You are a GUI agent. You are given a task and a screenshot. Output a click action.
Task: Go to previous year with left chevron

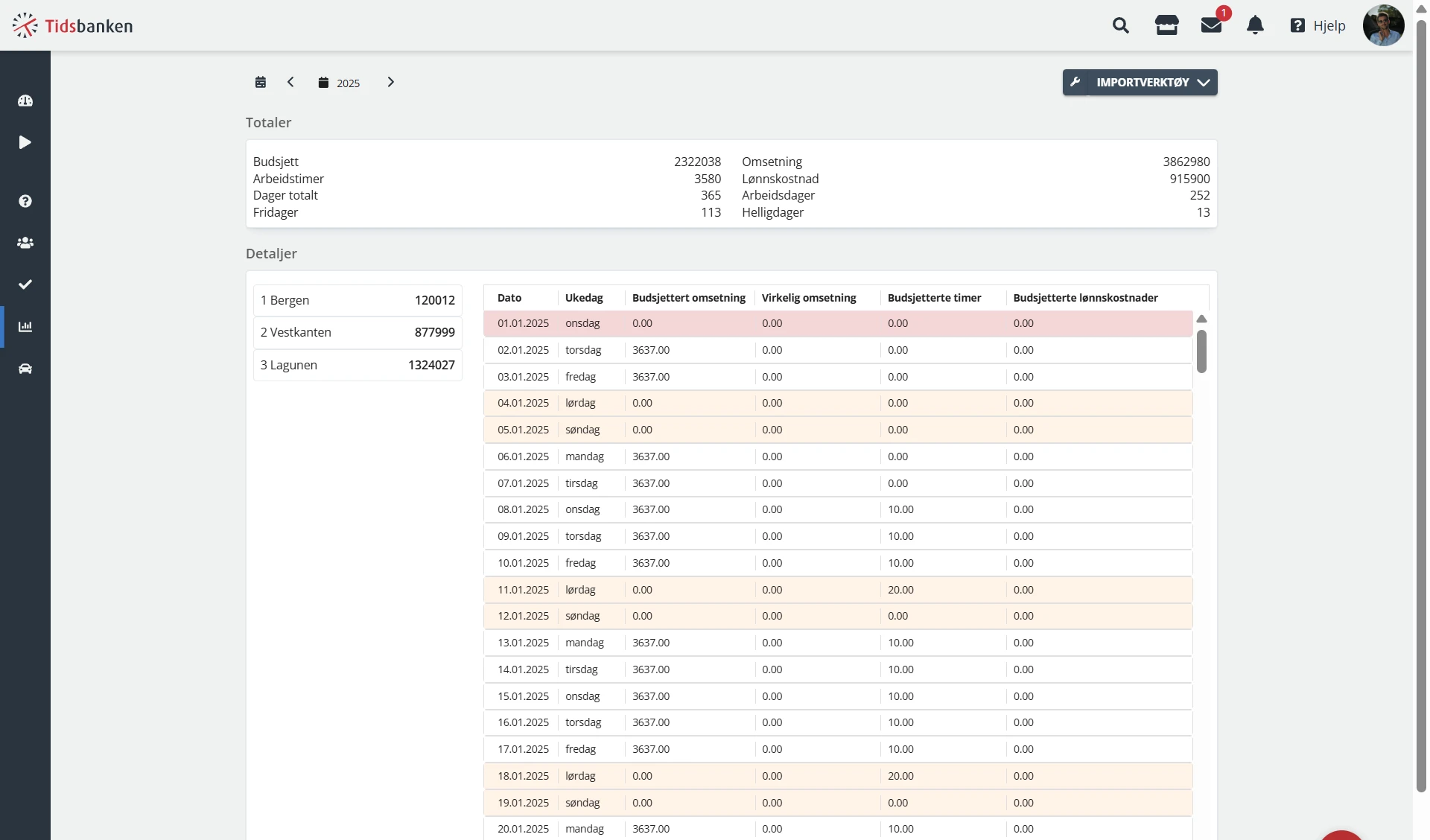pos(290,82)
